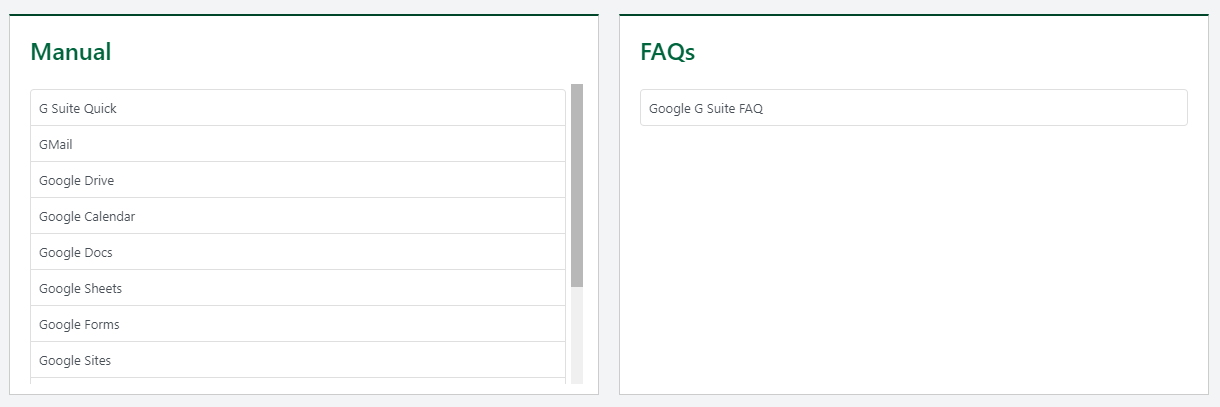
Task: Open the Google Docs manual
Action: click(76, 252)
